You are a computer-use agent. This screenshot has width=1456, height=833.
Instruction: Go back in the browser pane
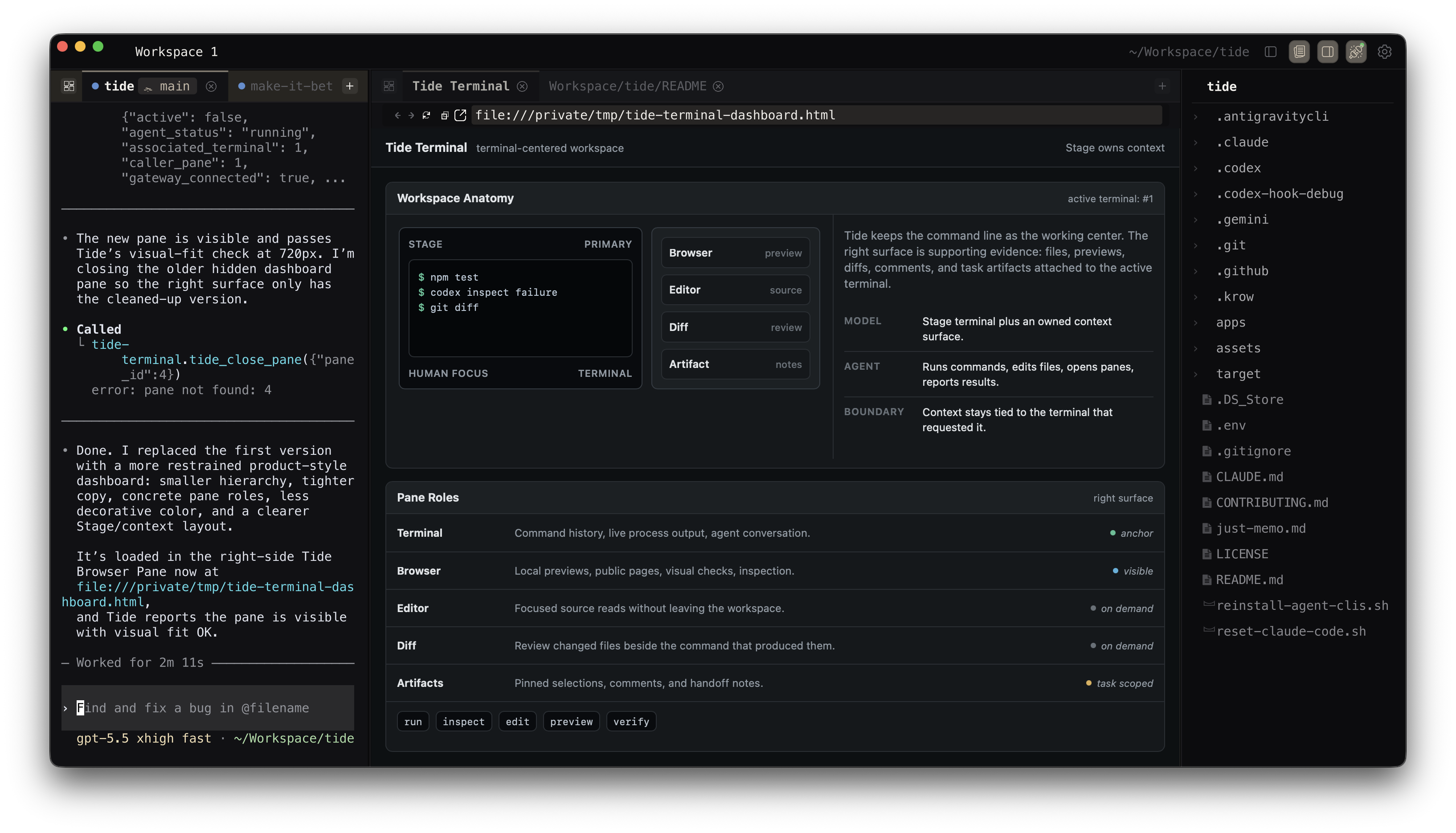tap(397, 115)
